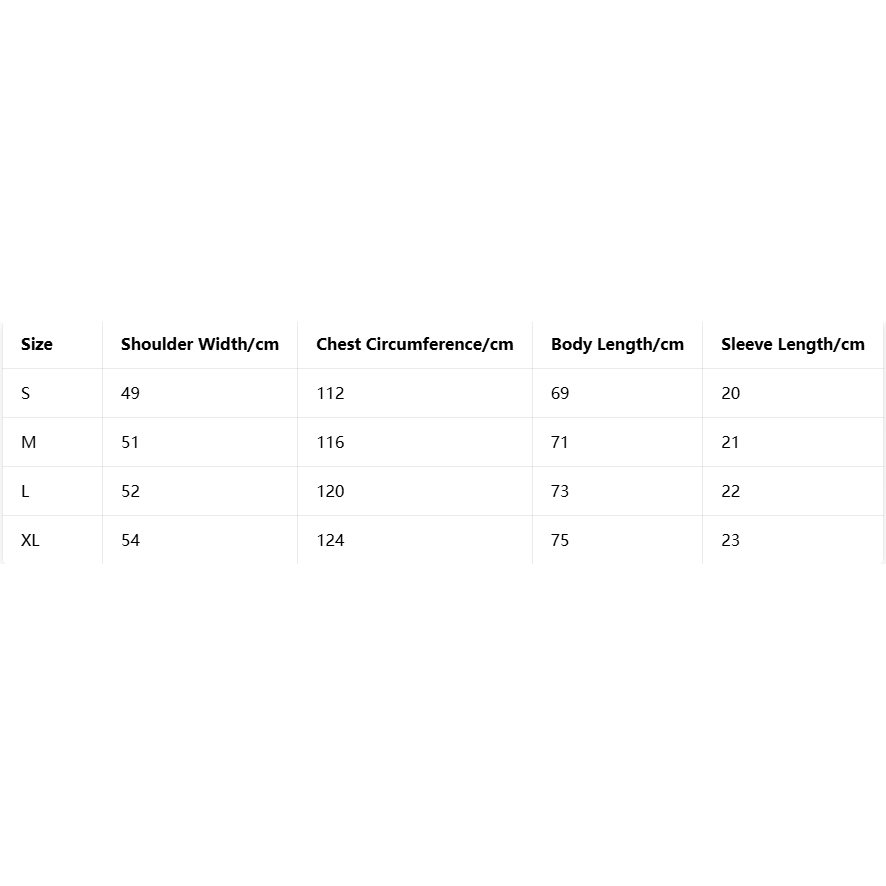Click the shoulder width cell showing 54
The width and height of the screenshot is (886, 886).
point(131,540)
